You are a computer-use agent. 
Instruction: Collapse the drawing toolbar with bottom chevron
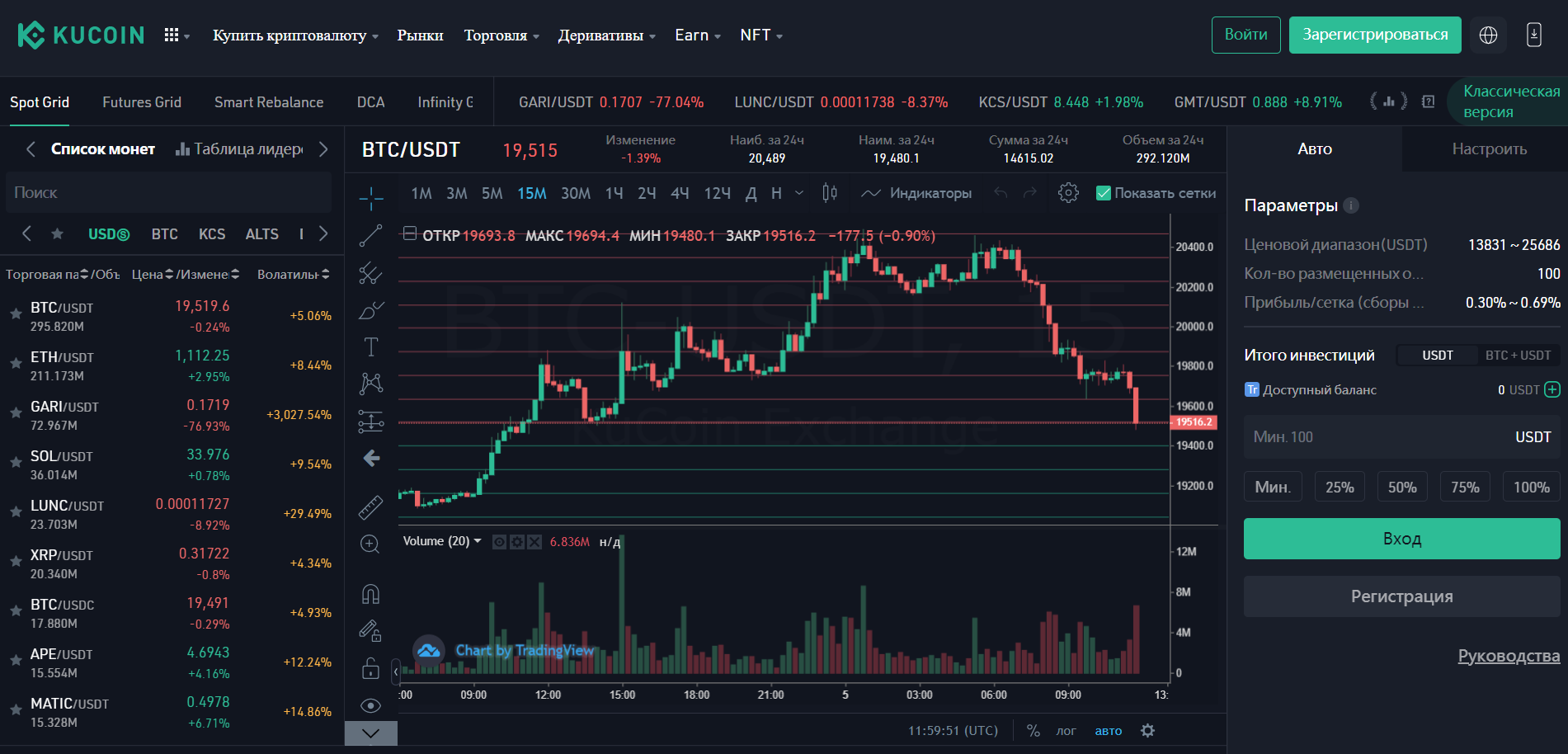(x=370, y=733)
